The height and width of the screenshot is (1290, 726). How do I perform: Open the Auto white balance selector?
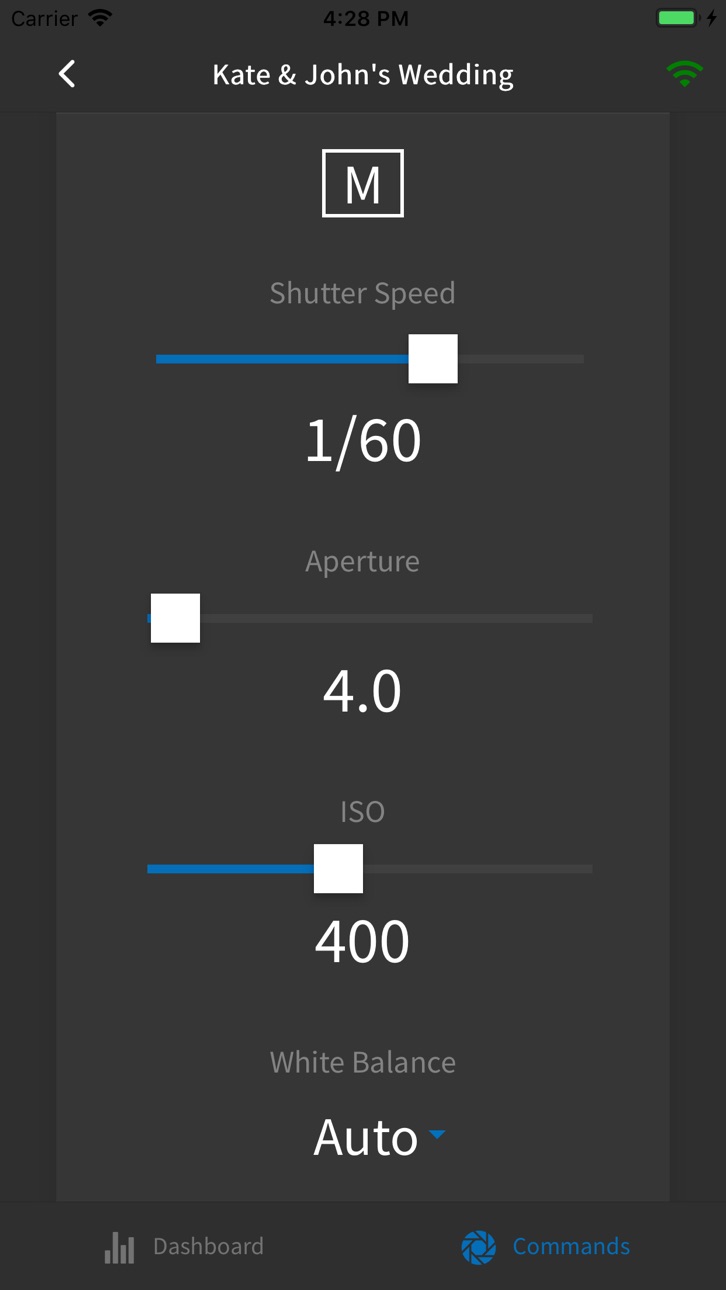[x=380, y=1137]
